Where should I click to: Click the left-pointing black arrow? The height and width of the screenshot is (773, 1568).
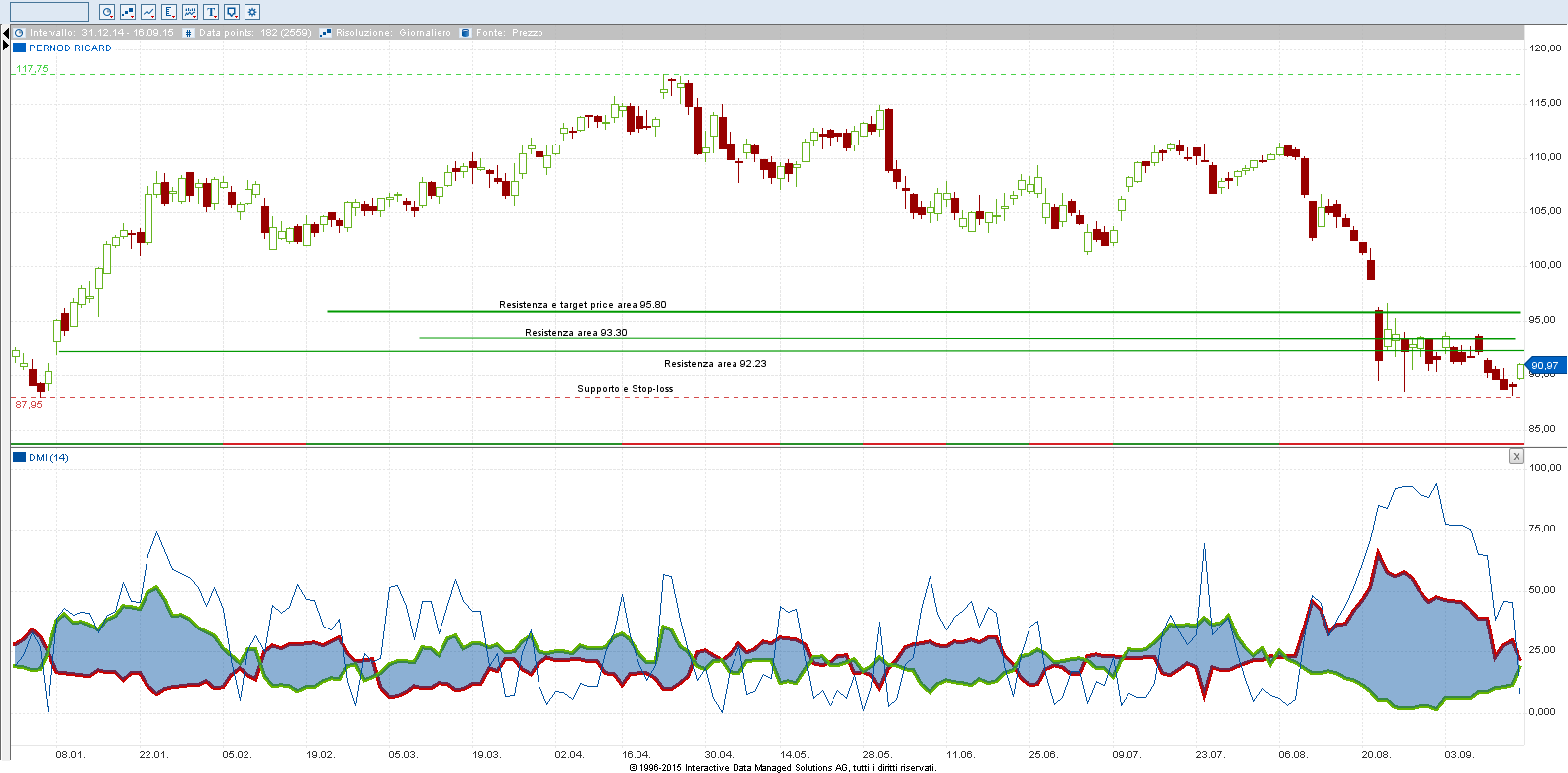coord(5,34)
